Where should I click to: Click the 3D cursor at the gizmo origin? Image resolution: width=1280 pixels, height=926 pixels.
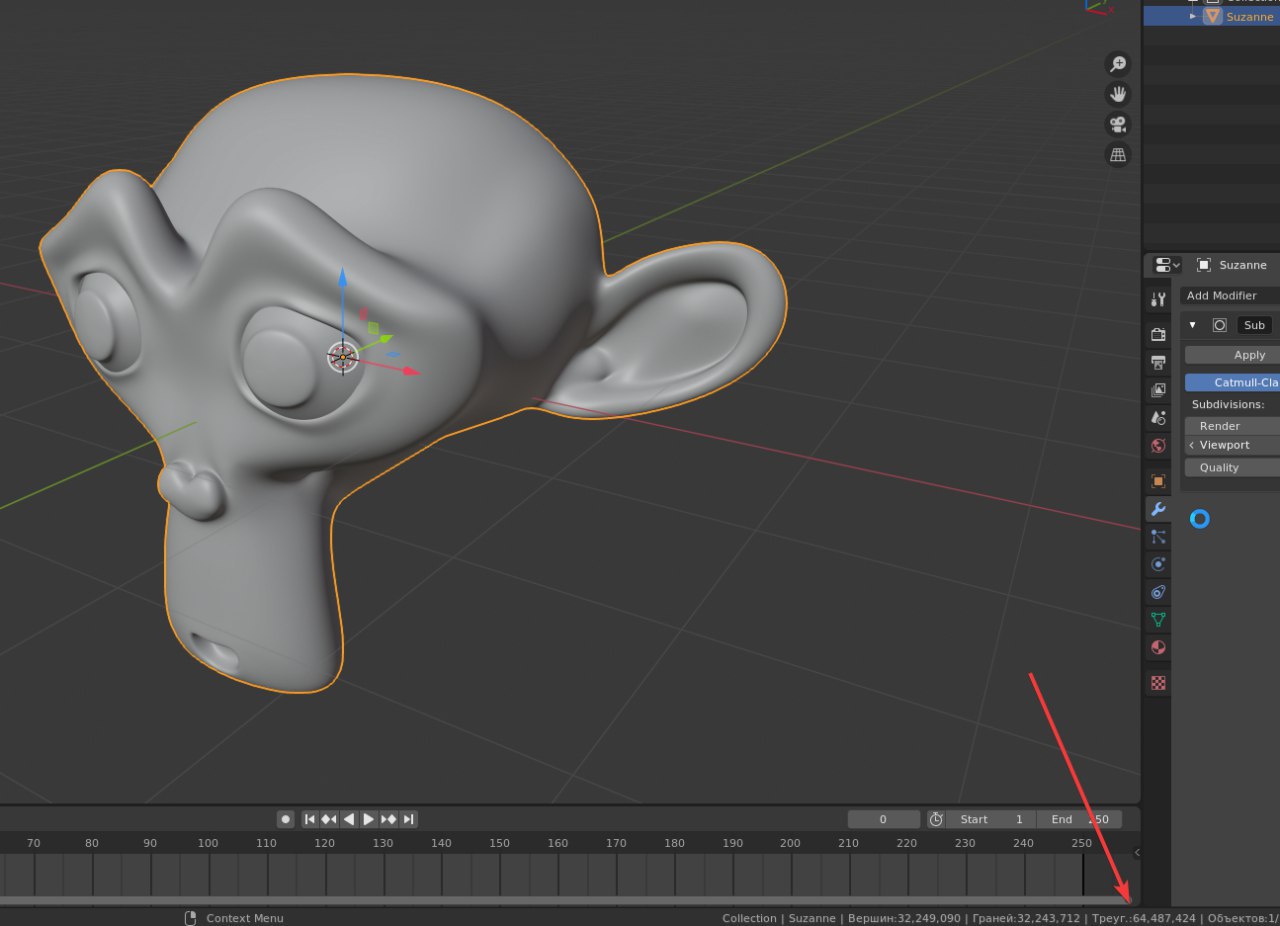342,356
